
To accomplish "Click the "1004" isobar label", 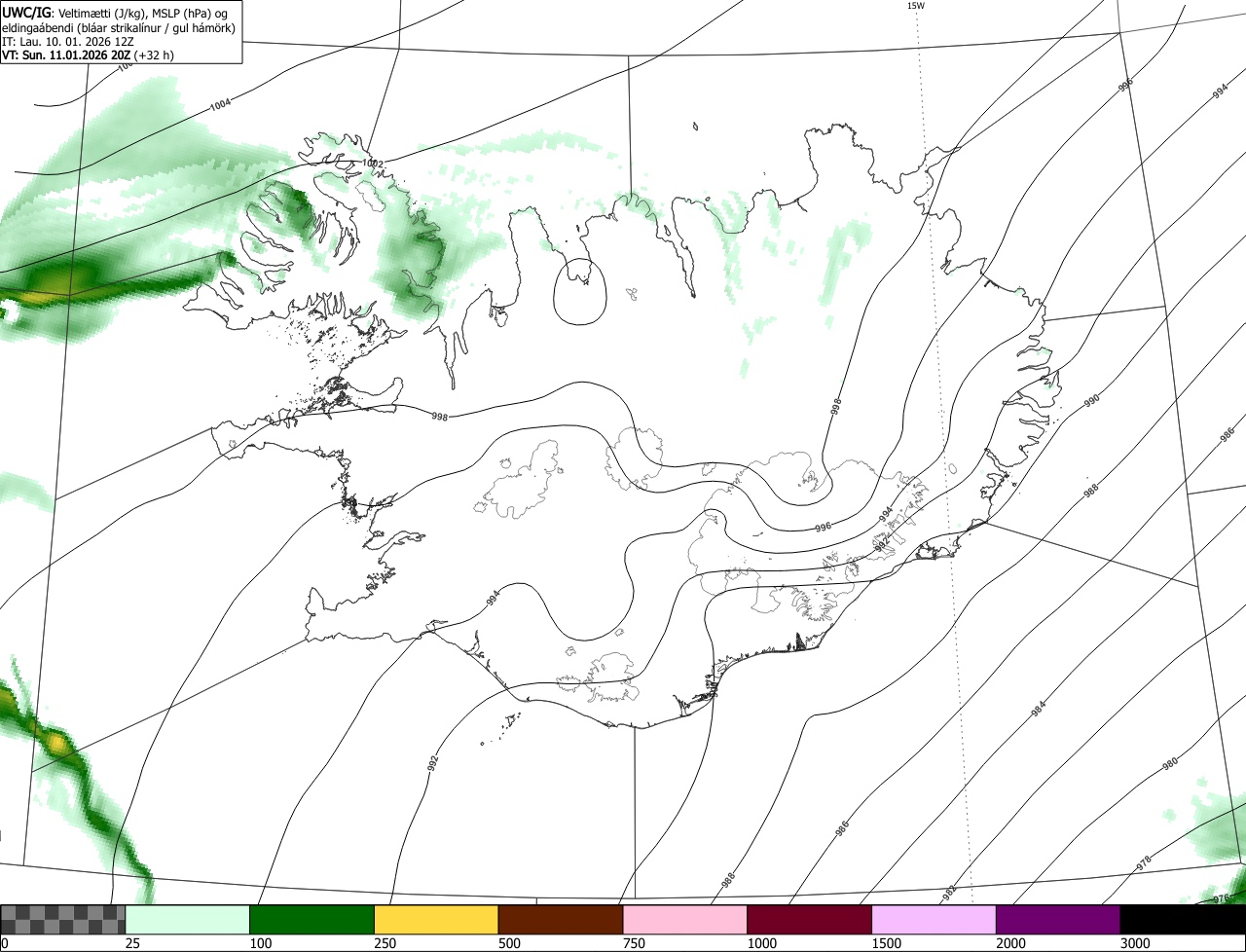I will [221, 103].
